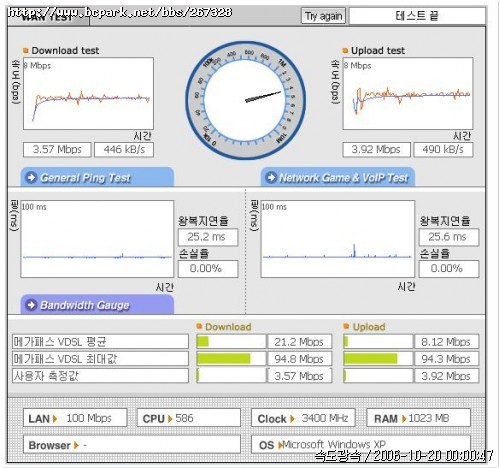Screen dimensions: 500x468
Task: Click the Bandwidth Gauge arrow icon
Action: tap(31, 305)
